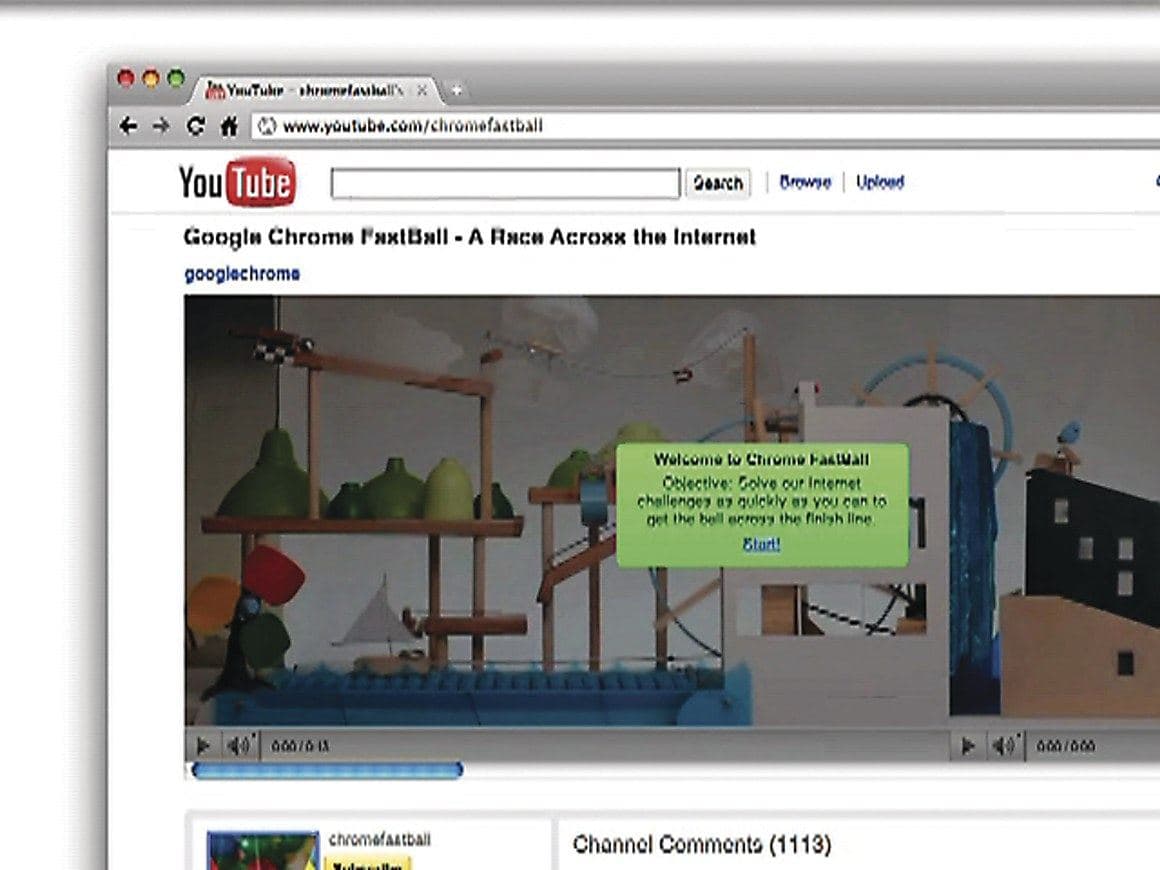This screenshot has height=870, width=1160.
Task: Play the first video with its play button
Action: tap(203, 746)
